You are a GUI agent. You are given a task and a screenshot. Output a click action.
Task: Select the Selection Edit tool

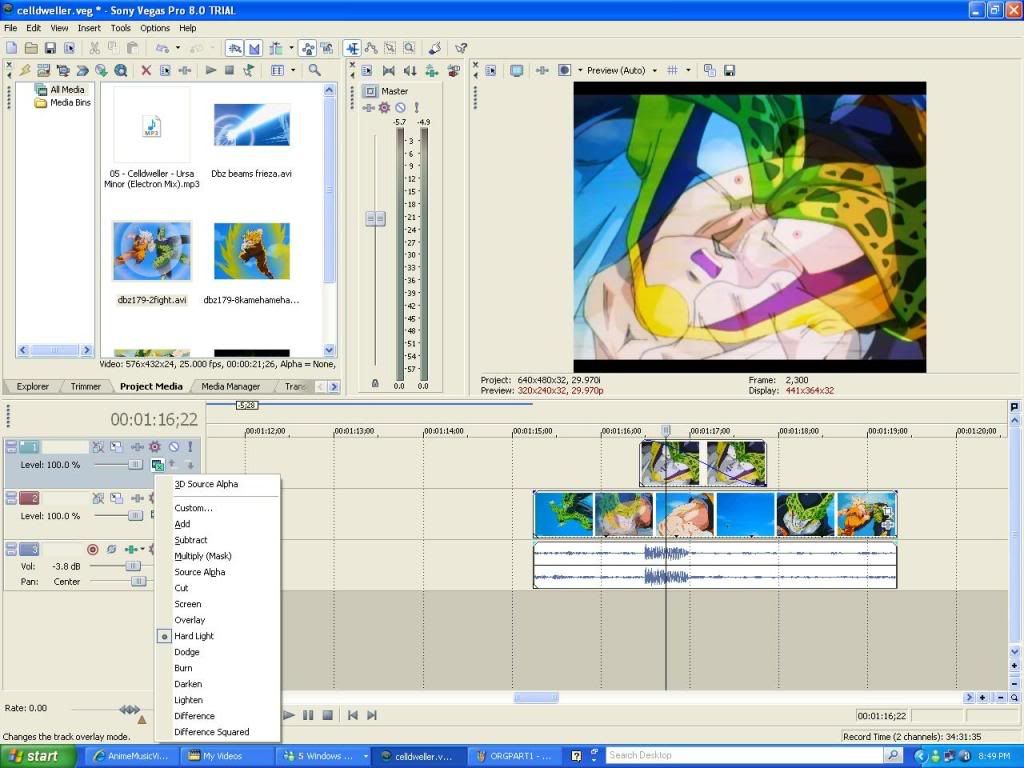click(390, 48)
